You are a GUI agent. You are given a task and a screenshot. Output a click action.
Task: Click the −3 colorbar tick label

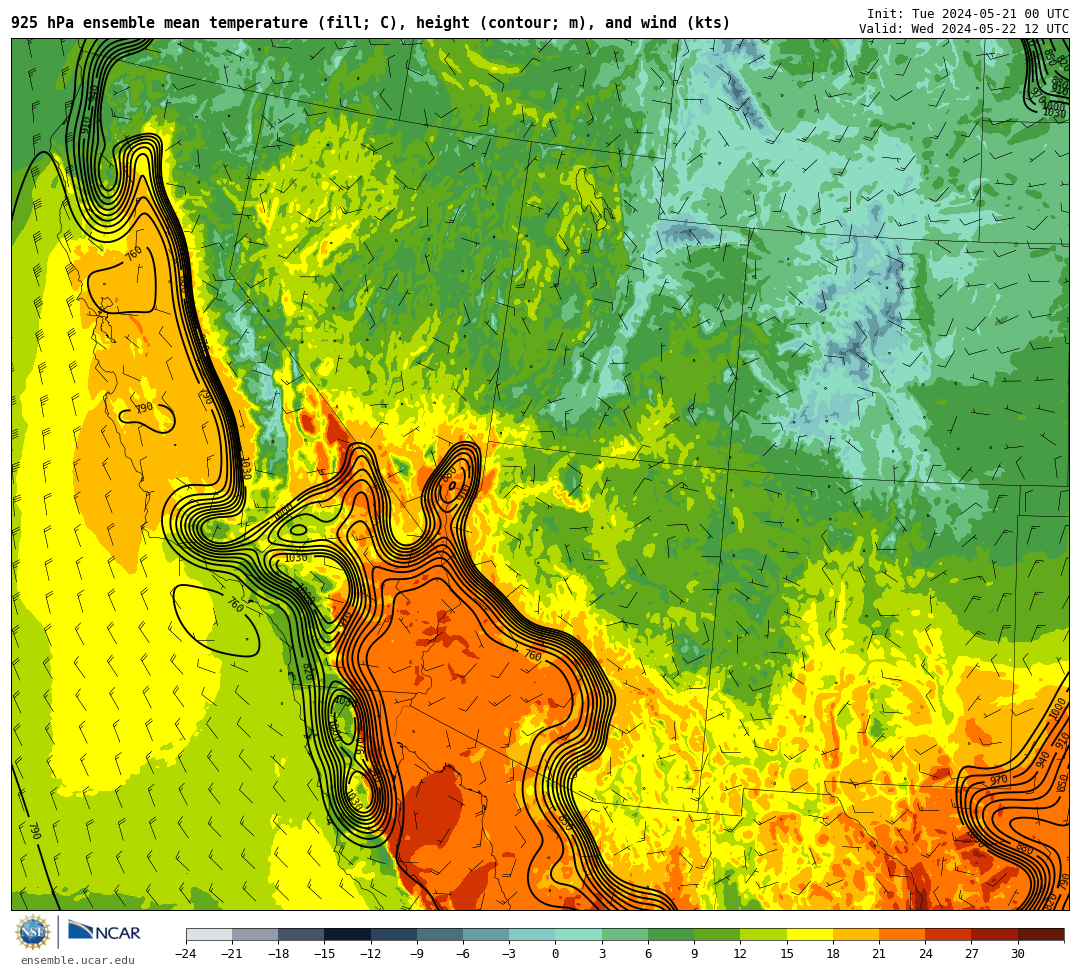tap(509, 954)
